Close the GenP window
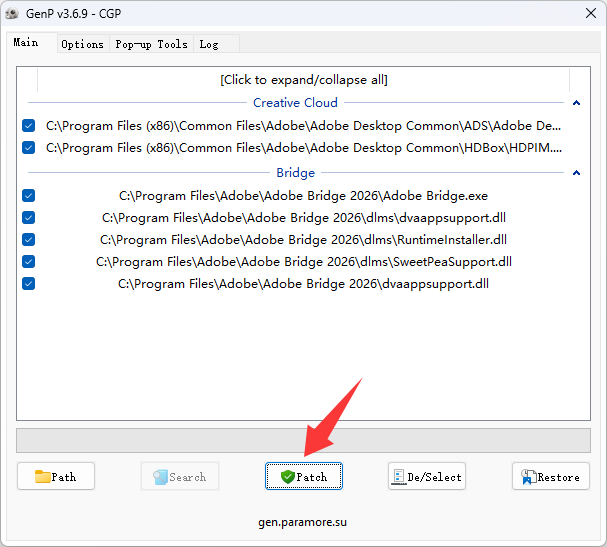Screen dimensions: 607x547 [x=591, y=13]
